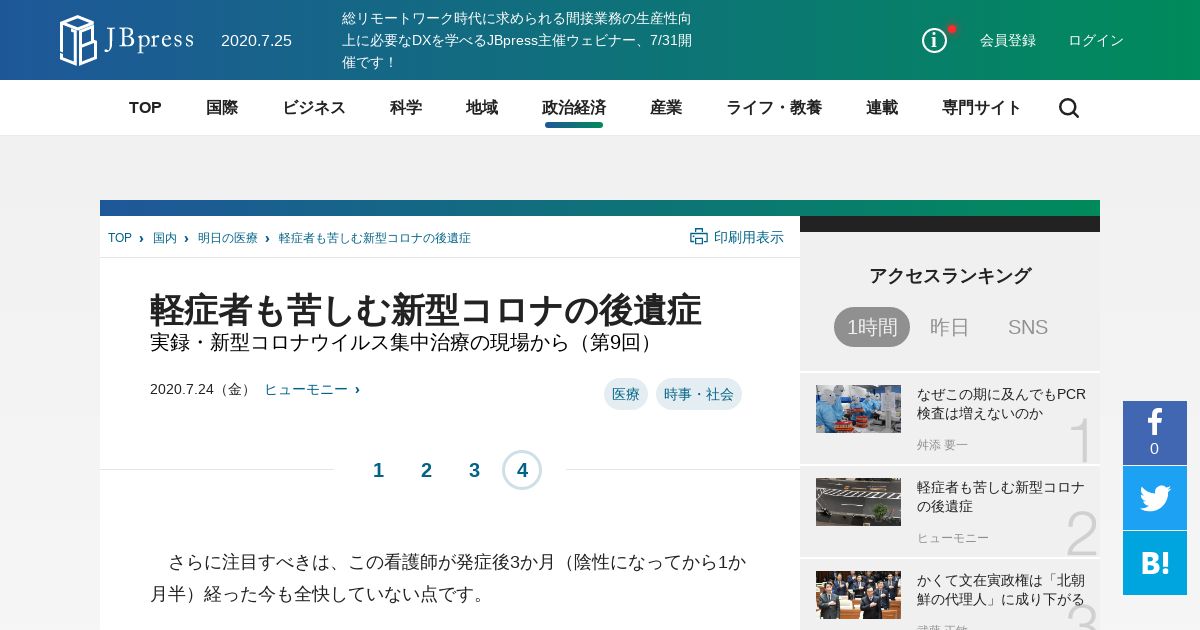The height and width of the screenshot is (630, 1200).
Task: Open the information notification icon
Action: pyautogui.click(x=935, y=40)
